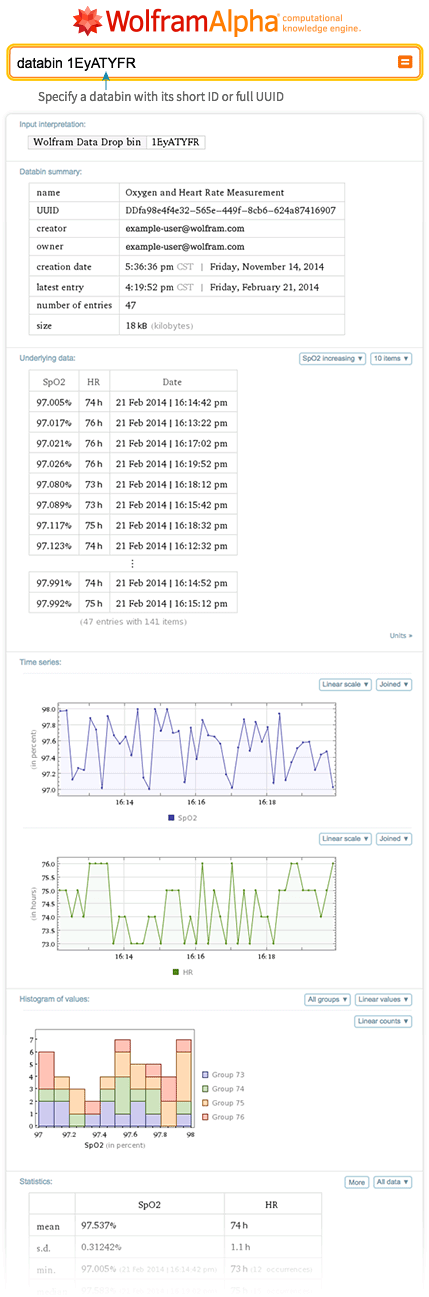Open Linear scale dropdown above SpO2 plot

click(x=345, y=685)
